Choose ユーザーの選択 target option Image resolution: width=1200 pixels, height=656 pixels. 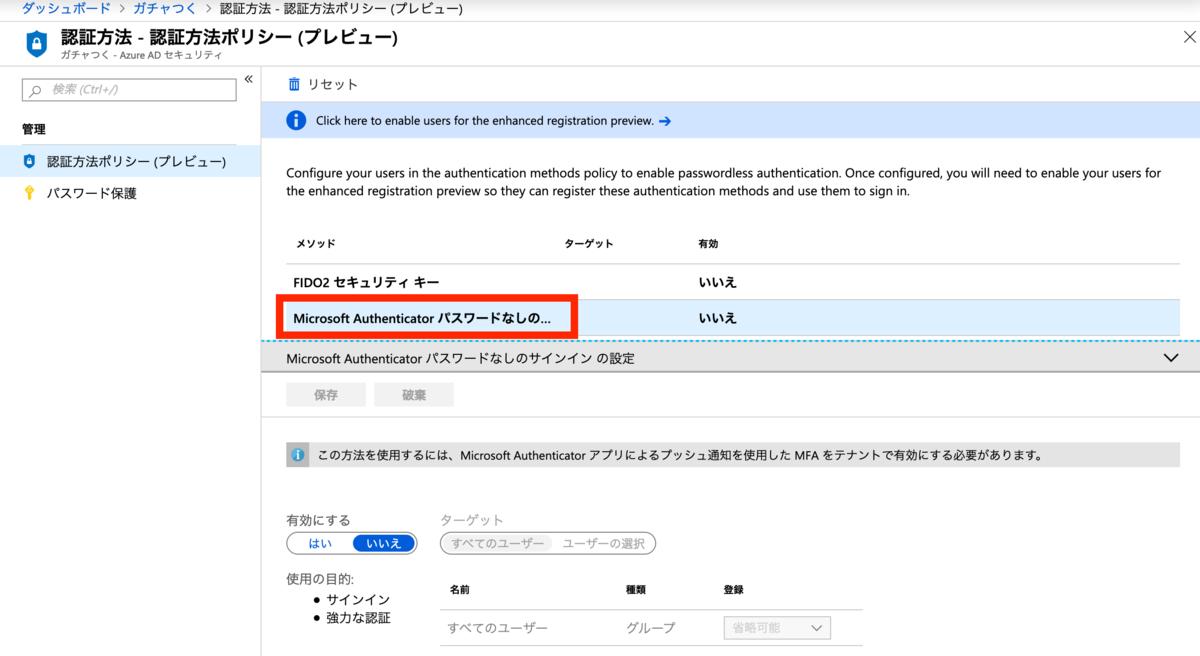(x=604, y=543)
